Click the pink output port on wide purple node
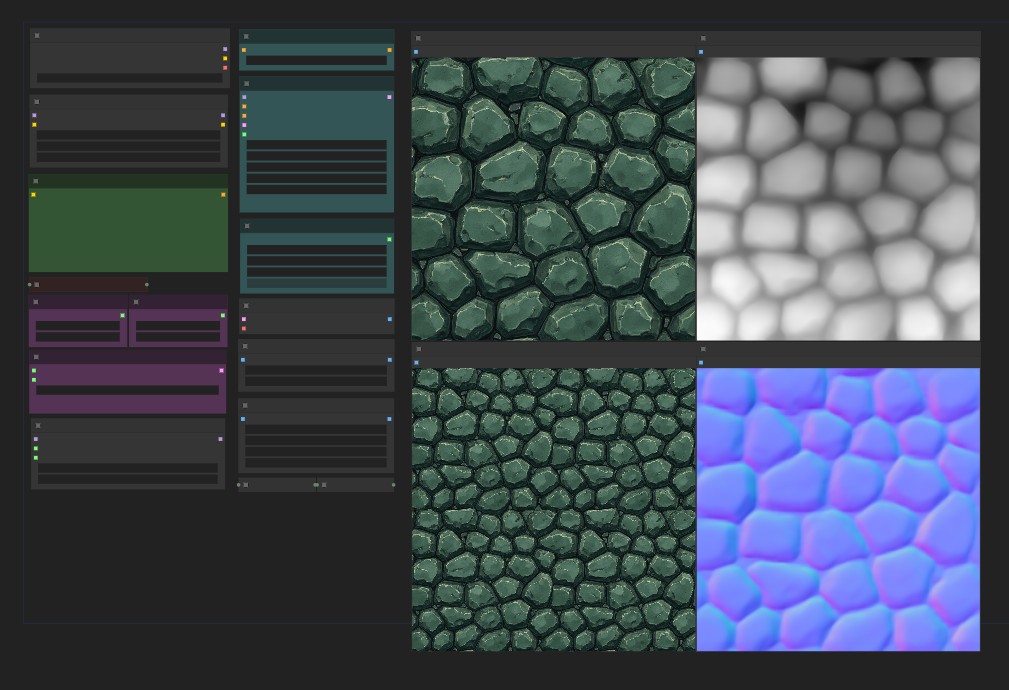1009x690 pixels. click(221, 371)
